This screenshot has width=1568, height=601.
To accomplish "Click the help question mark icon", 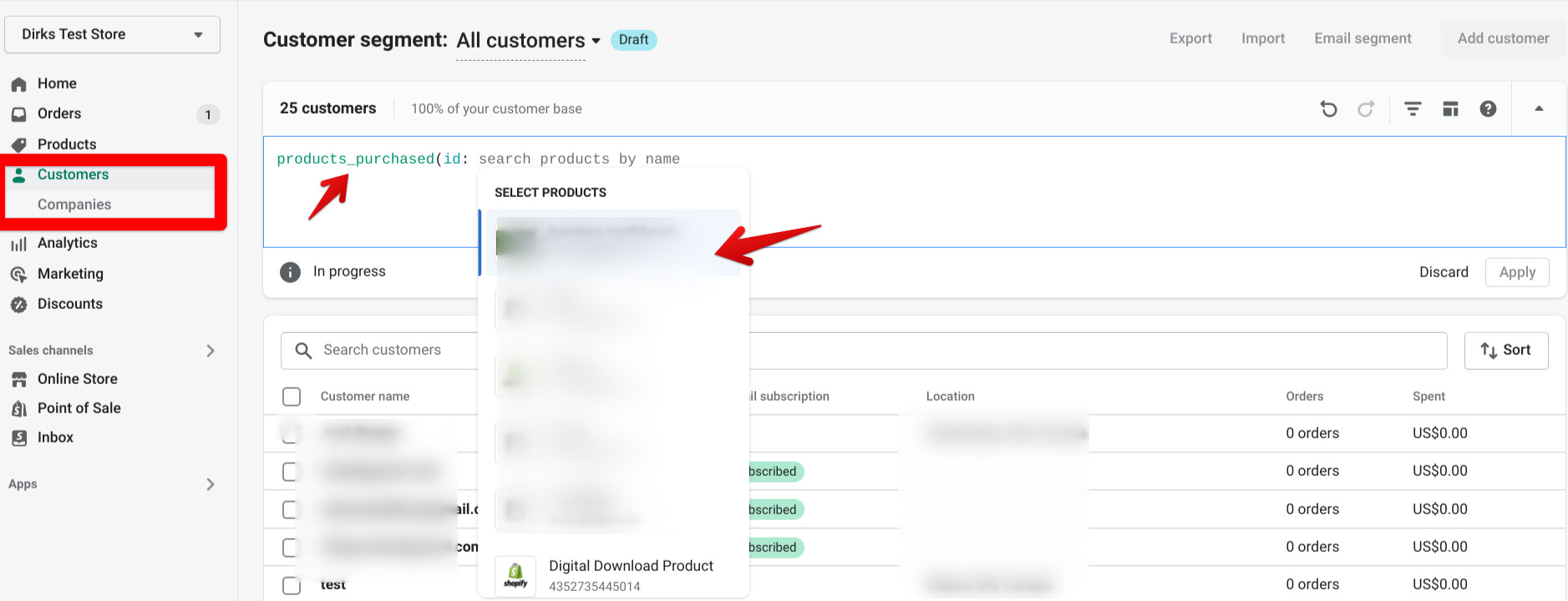I will [1488, 109].
